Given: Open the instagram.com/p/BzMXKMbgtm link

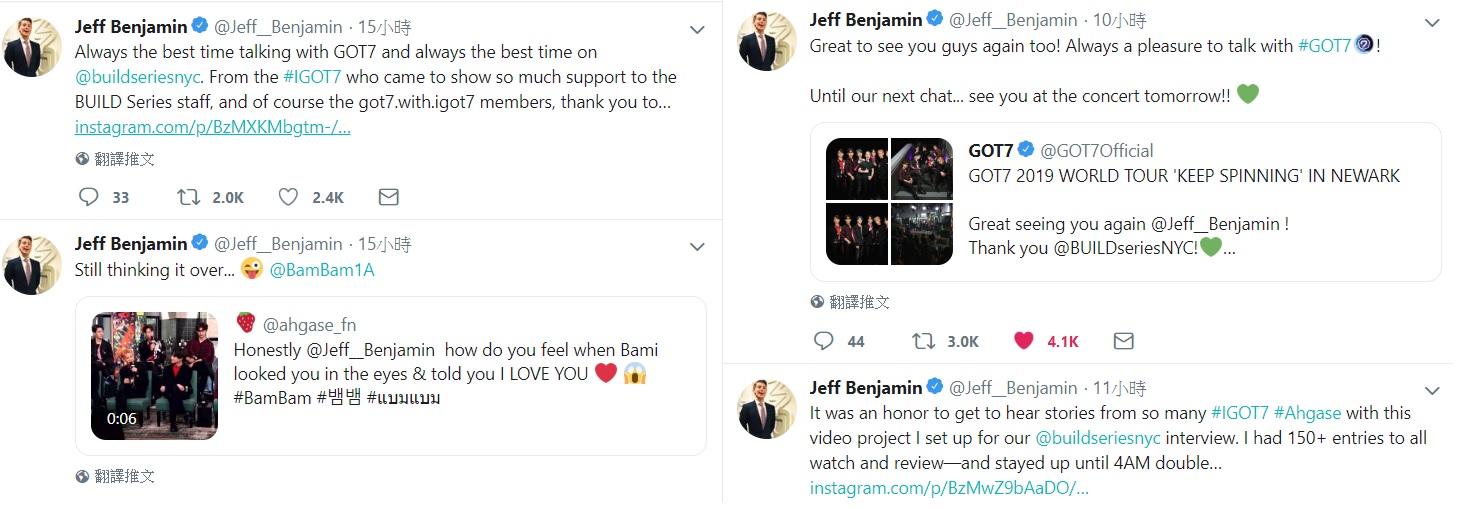Looking at the screenshot, I should [x=212, y=127].
